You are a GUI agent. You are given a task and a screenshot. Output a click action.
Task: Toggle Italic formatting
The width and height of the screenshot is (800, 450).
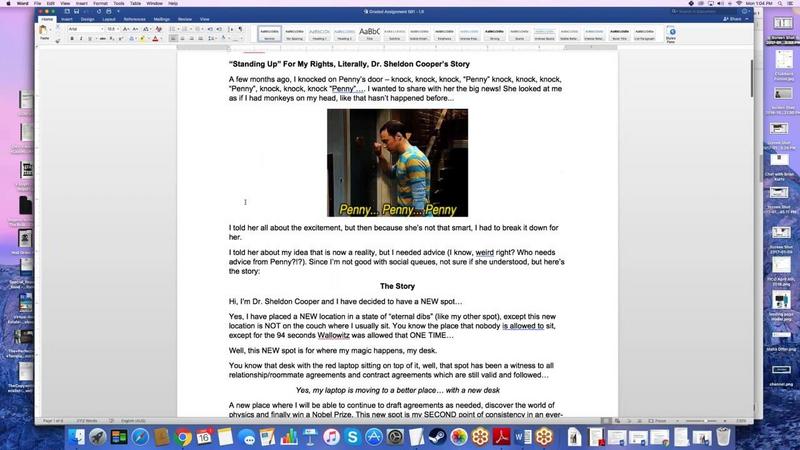pos(81,38)
